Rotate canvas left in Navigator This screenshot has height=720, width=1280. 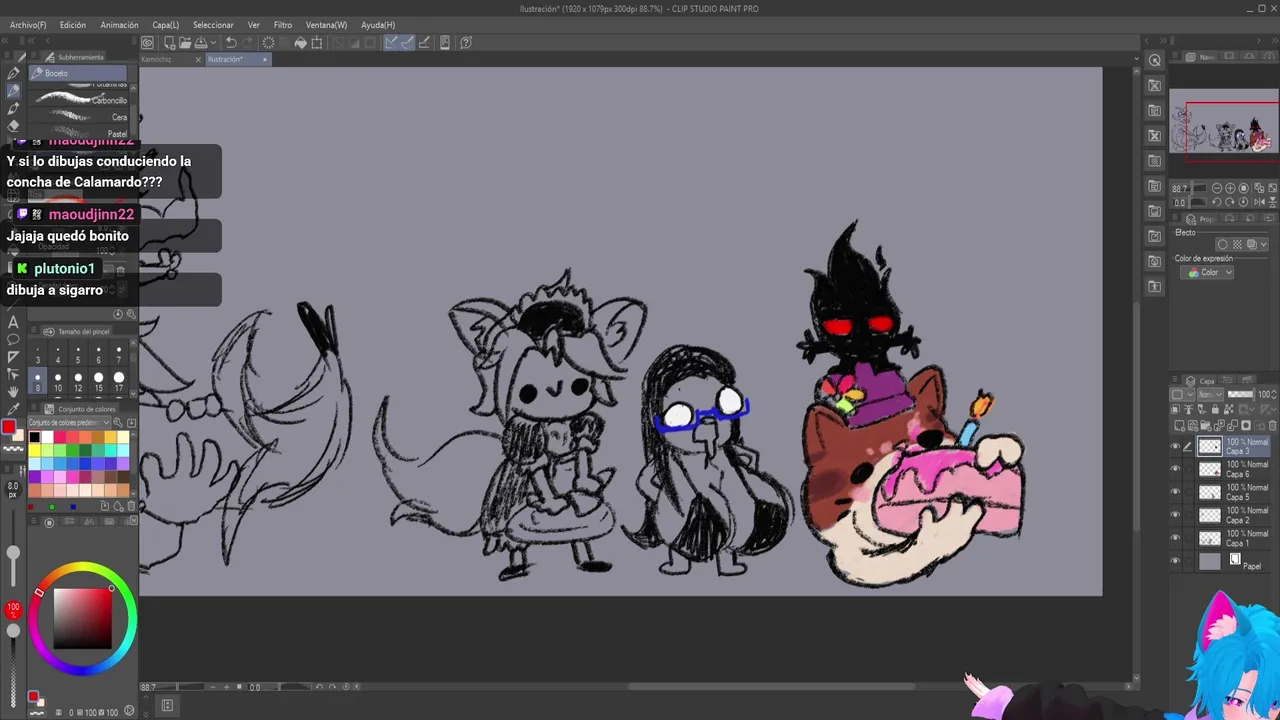click(x=1218, y=202)
